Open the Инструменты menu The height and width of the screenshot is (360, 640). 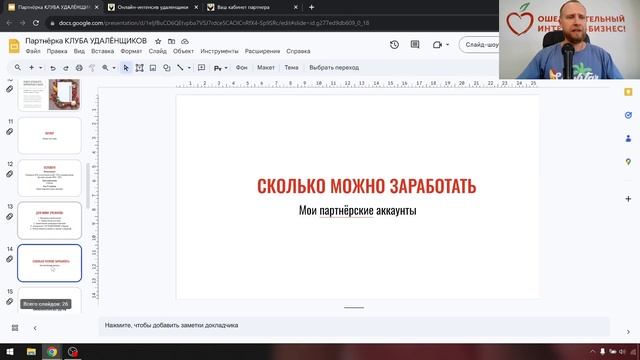[219, 51]
